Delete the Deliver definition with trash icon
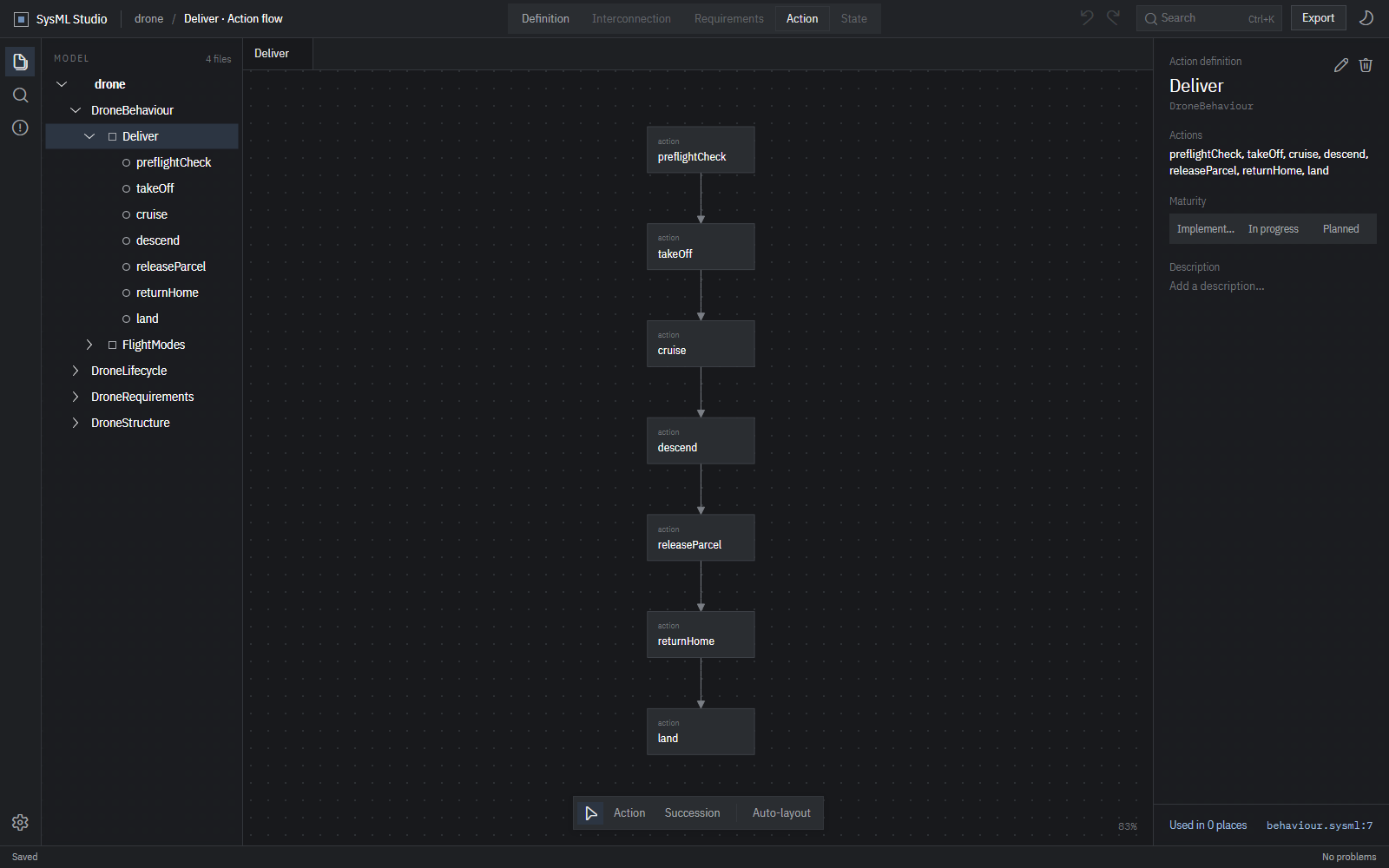Screen dimensions: 1389x868 pyautogui.click(x=1366, y=65)
